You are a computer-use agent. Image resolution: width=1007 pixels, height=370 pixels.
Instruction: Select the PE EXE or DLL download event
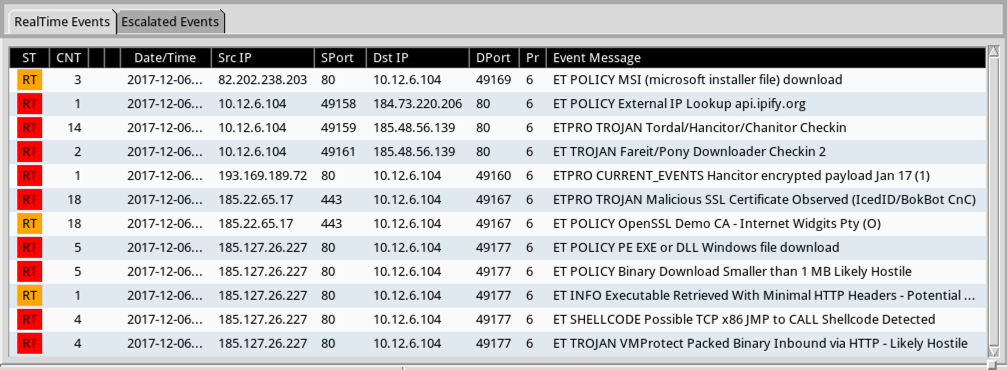(498, 248)
